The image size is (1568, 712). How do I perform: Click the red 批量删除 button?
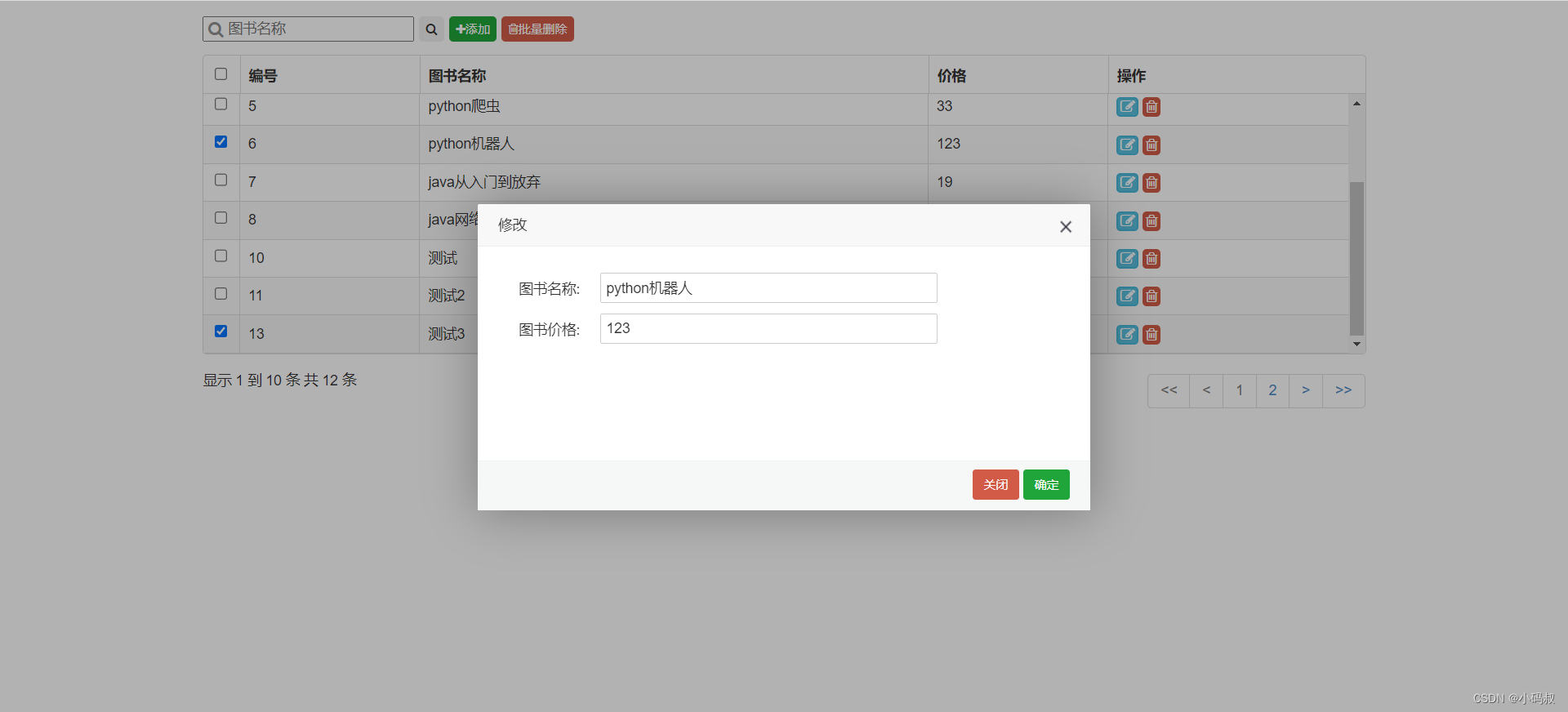(537, 29)
